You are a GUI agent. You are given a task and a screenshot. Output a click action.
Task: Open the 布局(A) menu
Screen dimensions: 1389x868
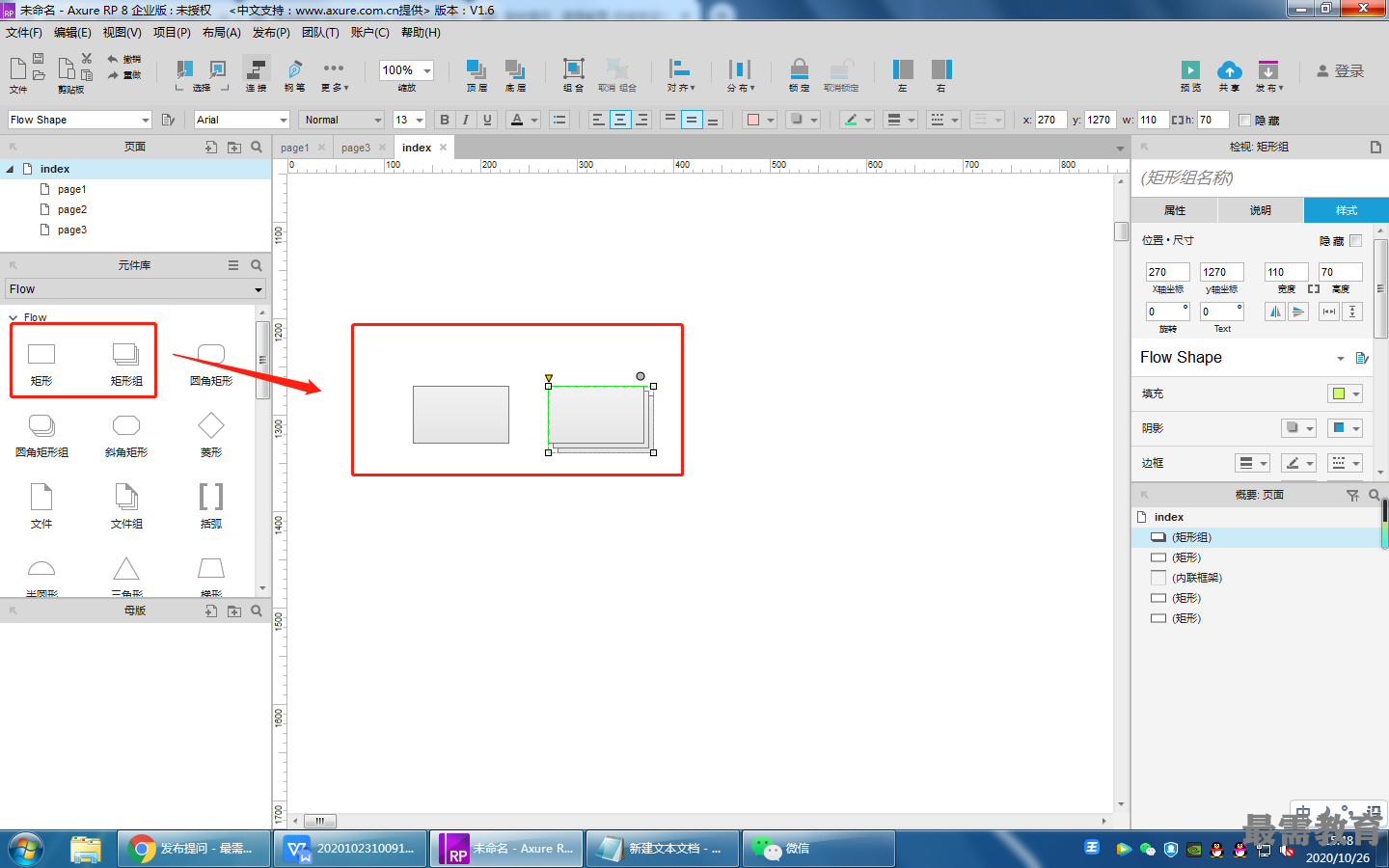(x=222, y=33)
